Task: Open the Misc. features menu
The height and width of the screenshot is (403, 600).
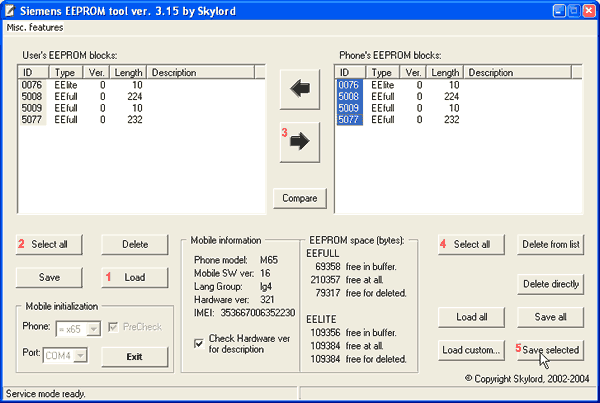Action: click(x=35, y=28)
